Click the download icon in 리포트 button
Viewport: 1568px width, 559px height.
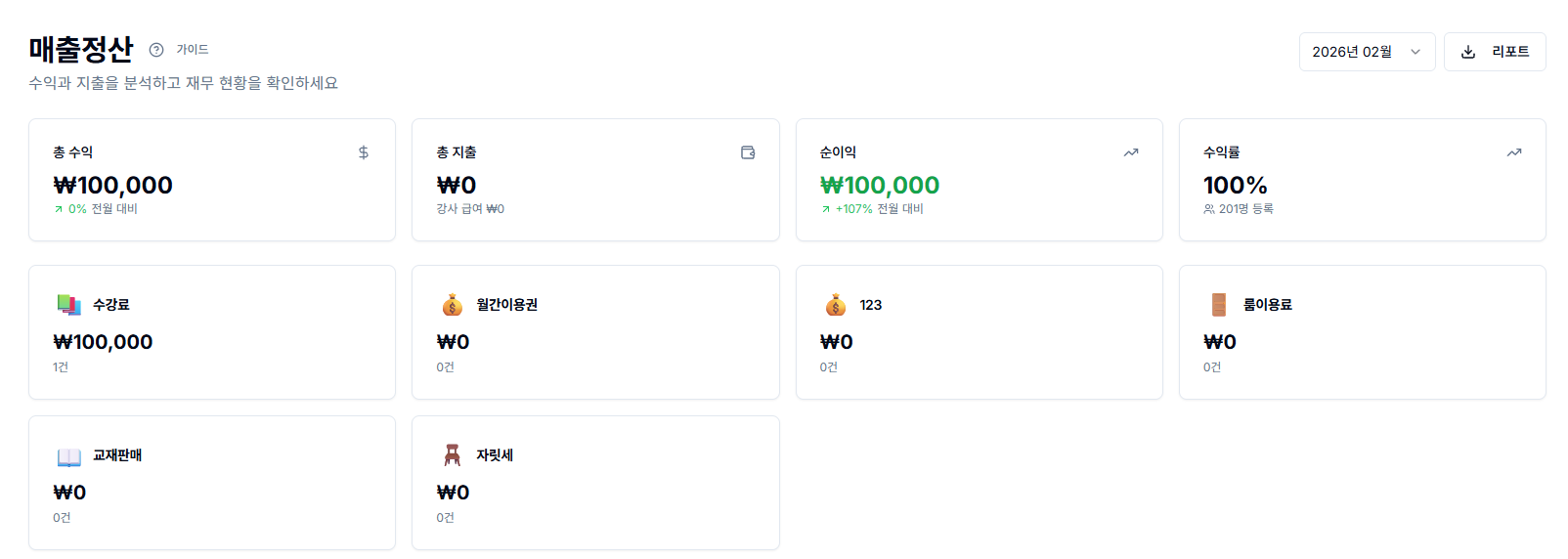1467,52
